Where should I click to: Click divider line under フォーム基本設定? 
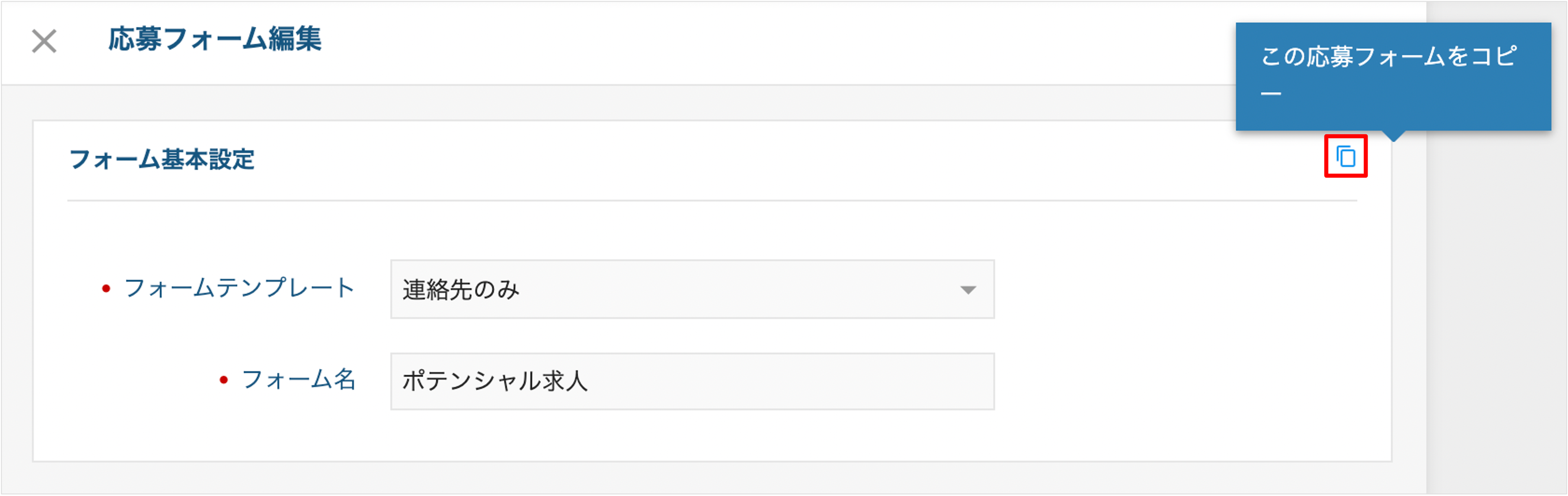pos(712,201)
